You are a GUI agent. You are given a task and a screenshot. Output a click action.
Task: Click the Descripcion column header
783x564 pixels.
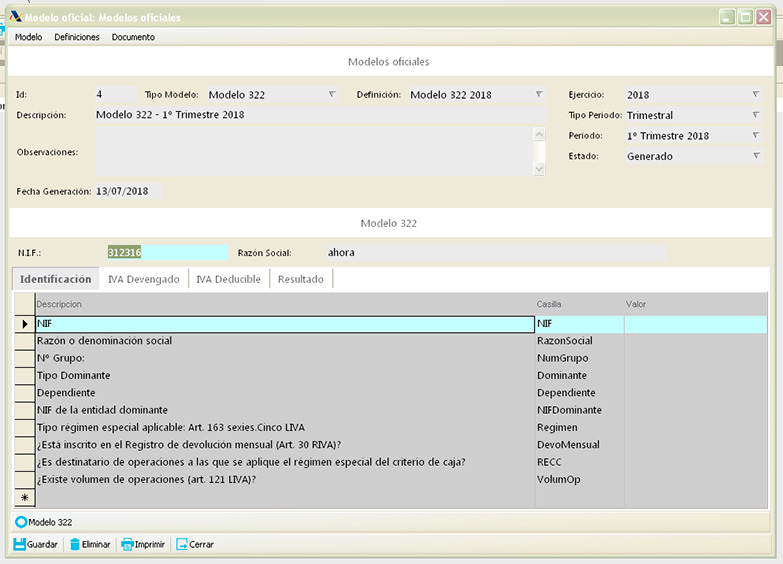285,304
